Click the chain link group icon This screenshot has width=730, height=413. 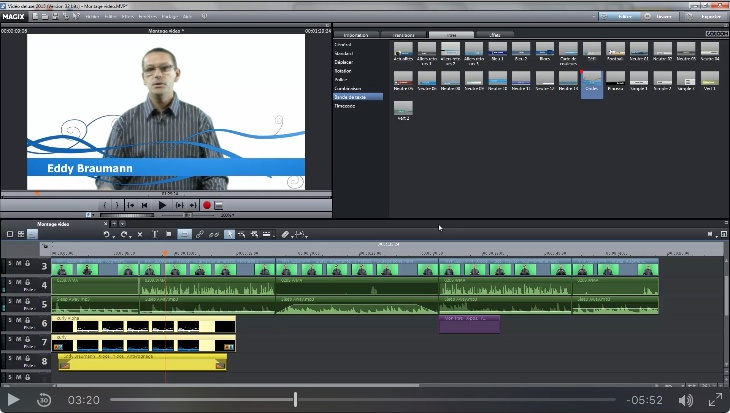tap(199, 234)
